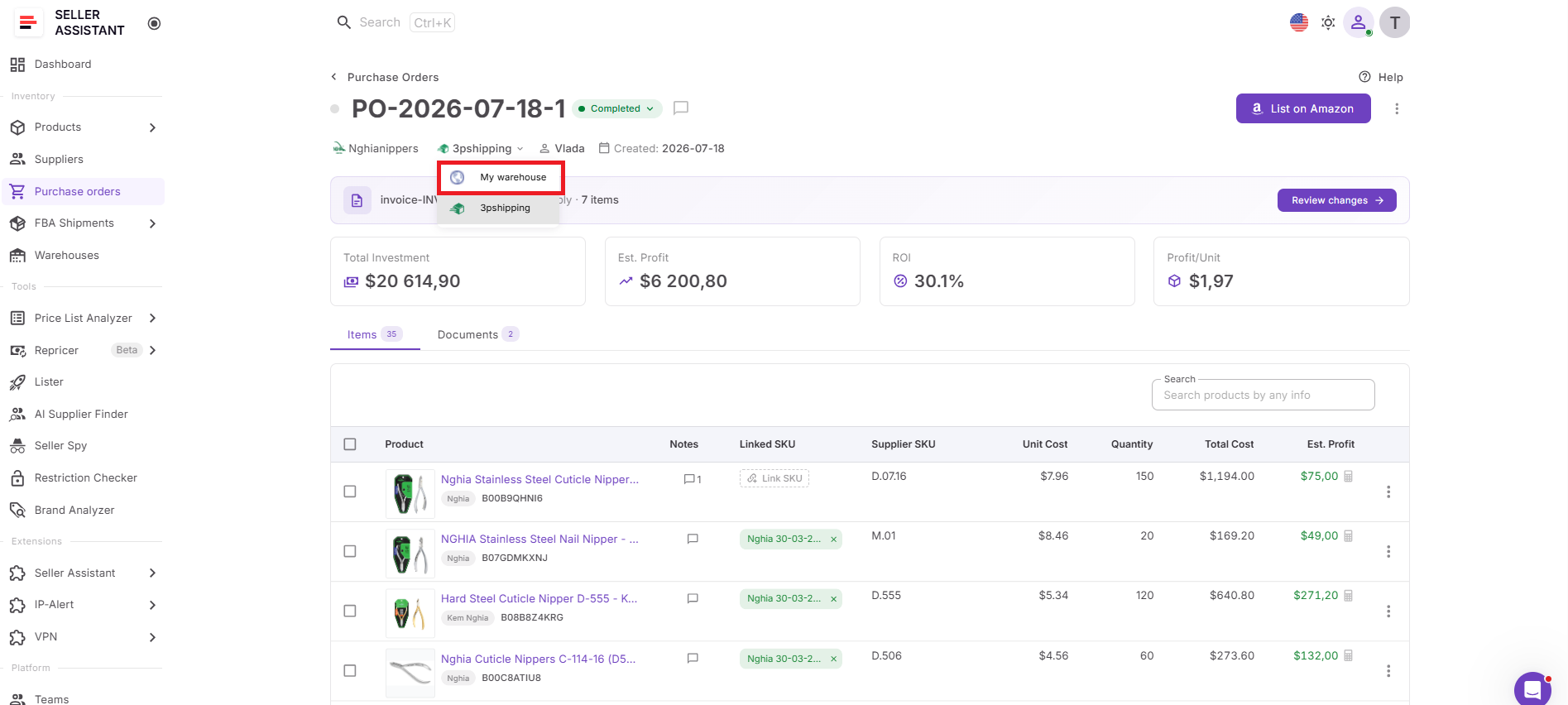The width and height of the screenshot is (1568, 705).
Task: Sort by the Unit Cost column header
Action: [x=1044, y=444]
